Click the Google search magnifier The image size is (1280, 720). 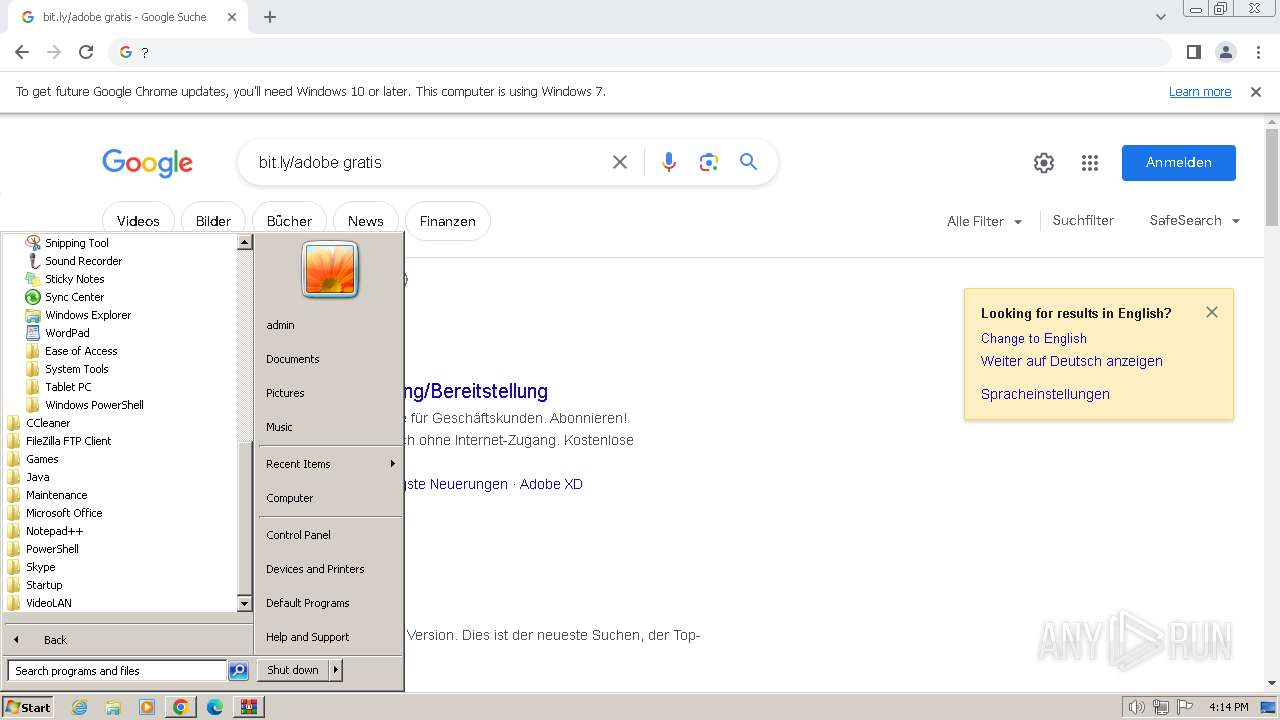click(748, 162)
